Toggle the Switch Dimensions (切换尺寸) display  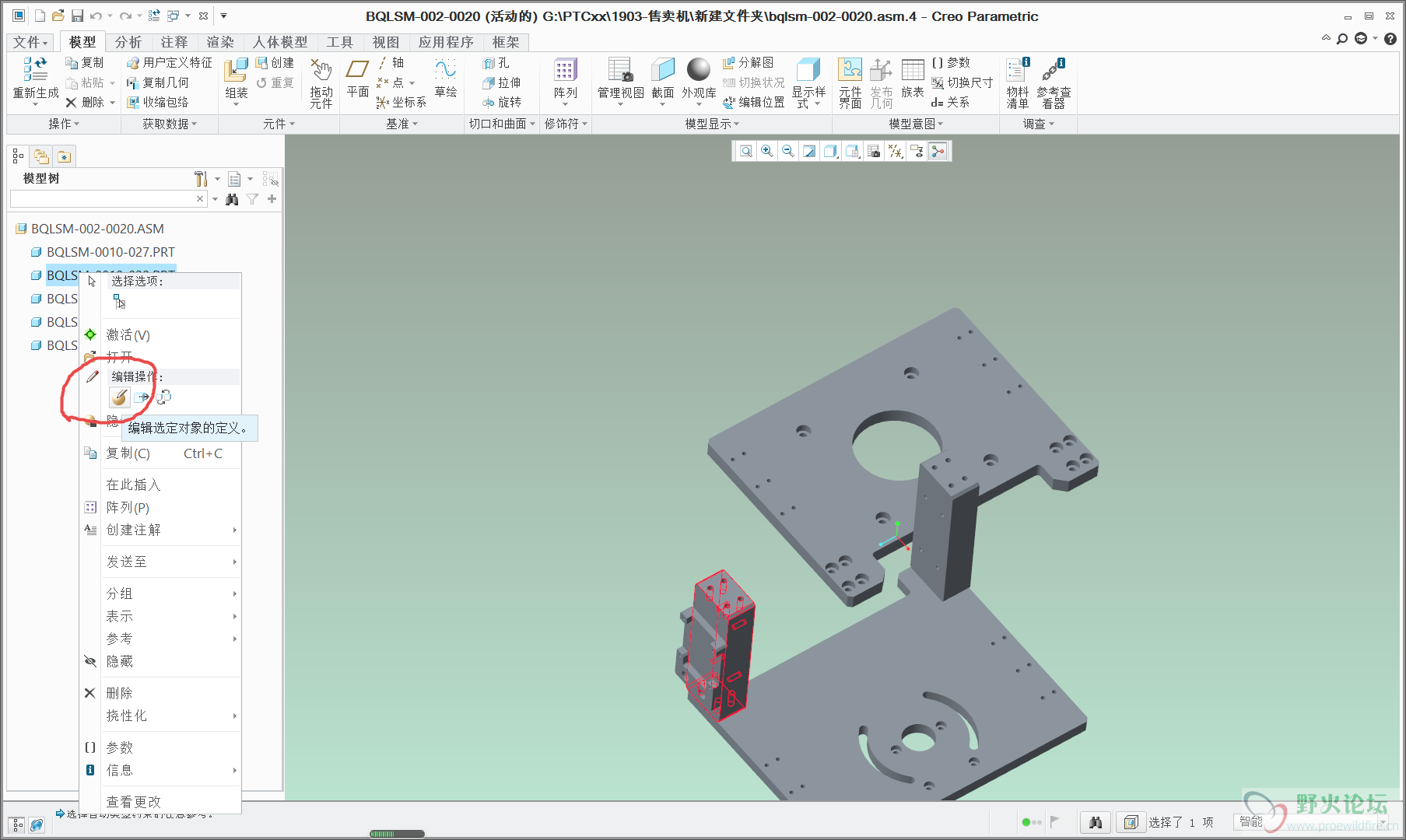click(x=962, y=82)
